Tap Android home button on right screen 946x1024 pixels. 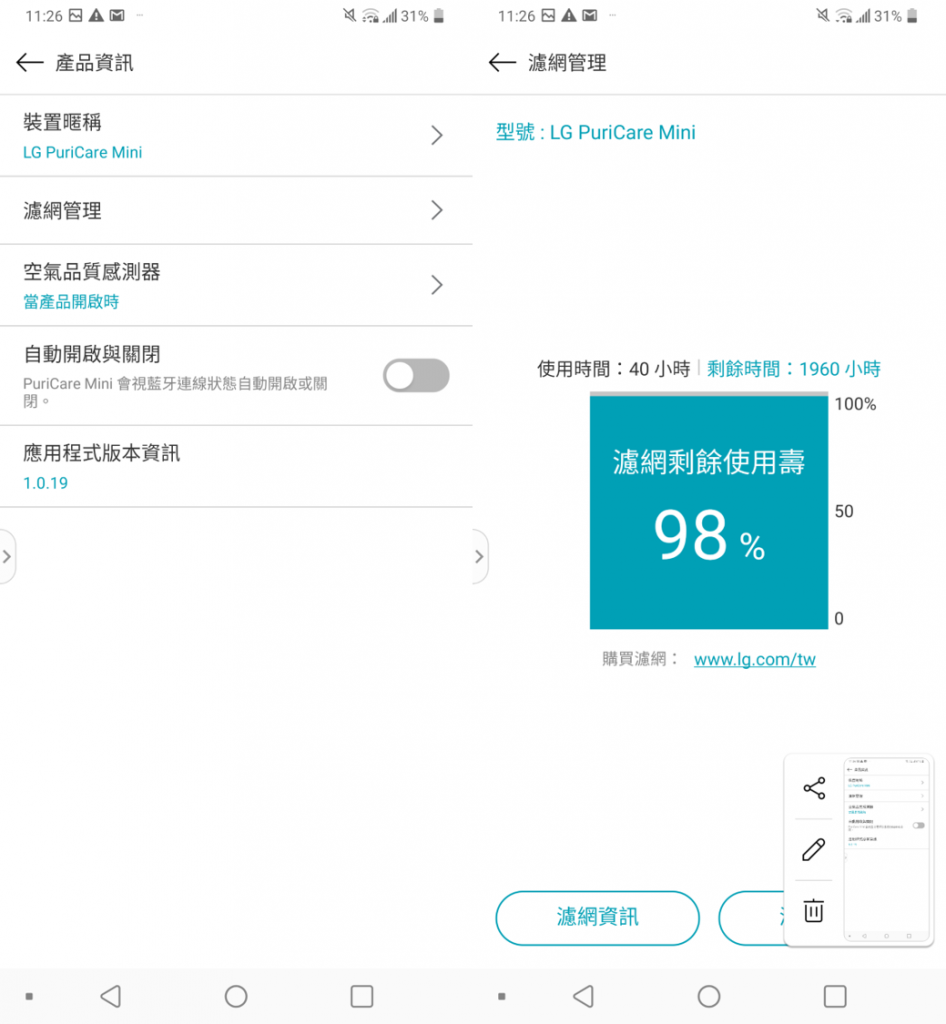point(708,997)
